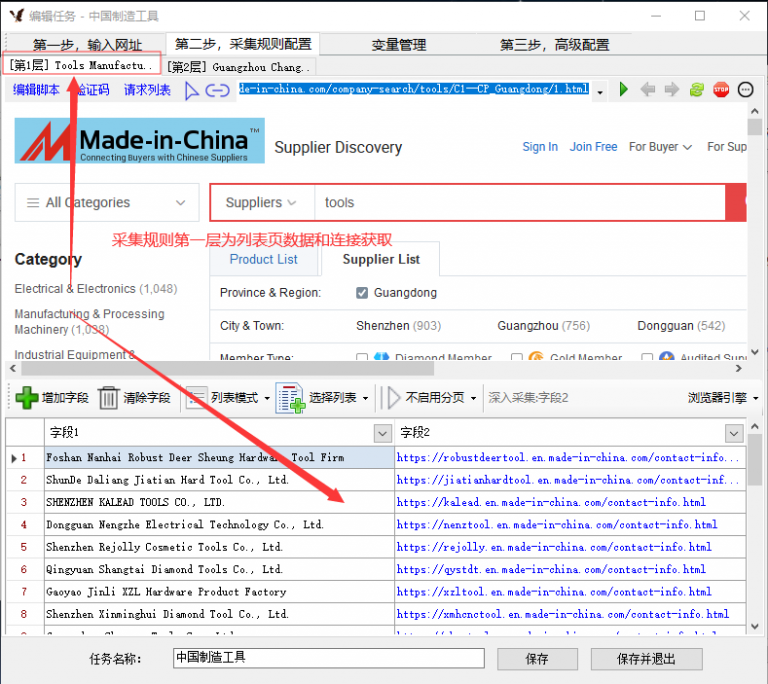The width and height of the screenshot is (768, 684).
Task: Open the 选择列表 dropdown arrow
Action: click(365, 398)
